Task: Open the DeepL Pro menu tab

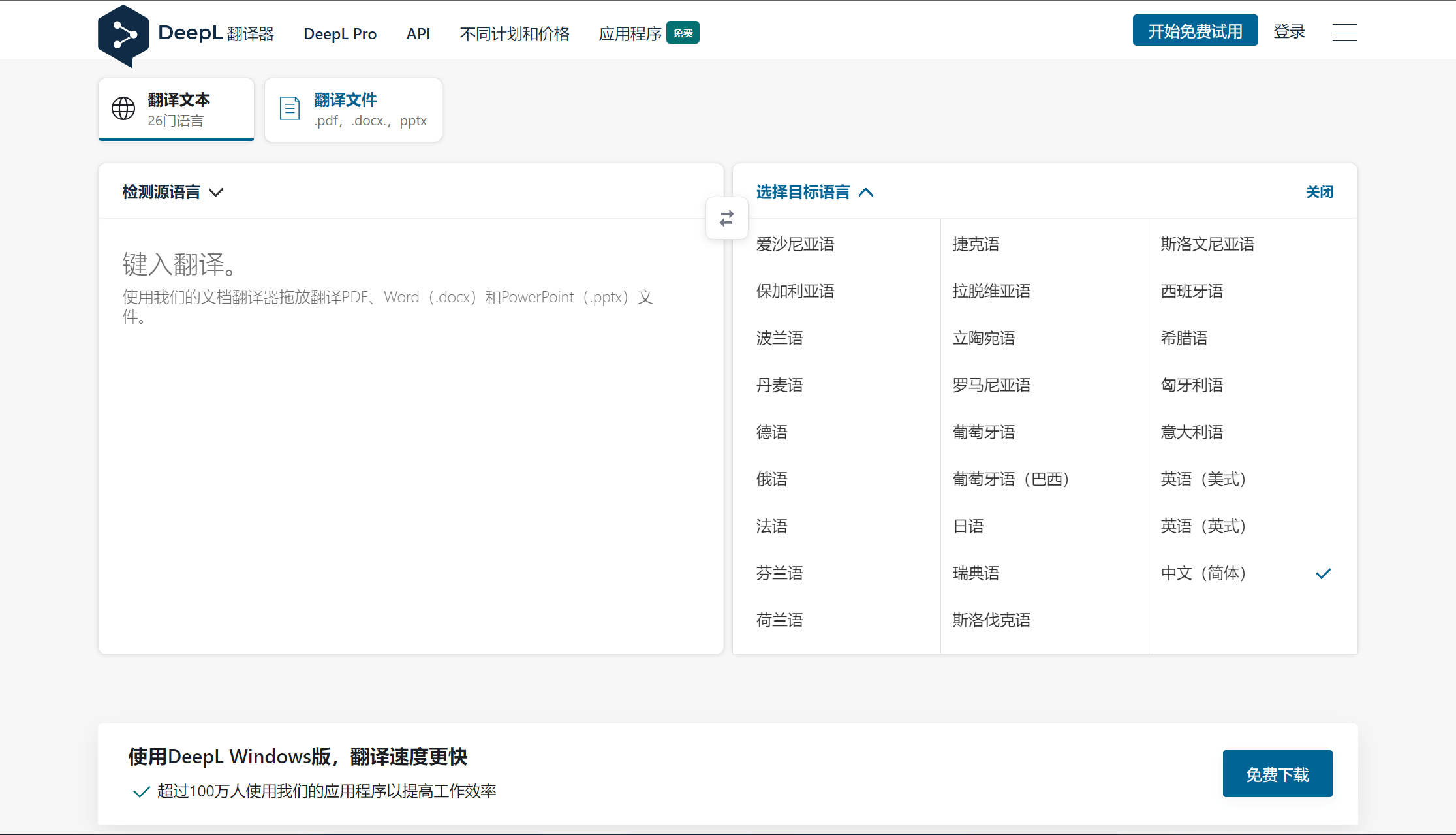Action: (339, 32)
